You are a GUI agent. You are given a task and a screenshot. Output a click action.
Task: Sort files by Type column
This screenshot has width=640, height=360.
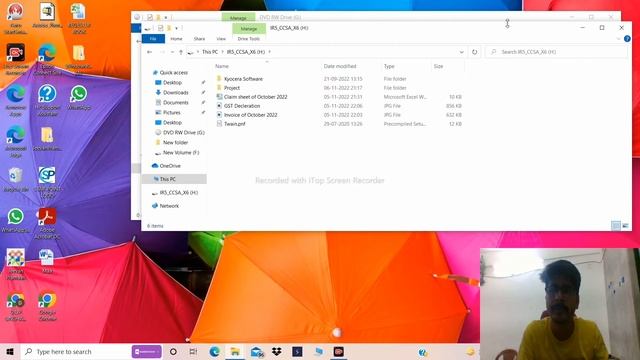pyautogui.click(x=389, y=66)
